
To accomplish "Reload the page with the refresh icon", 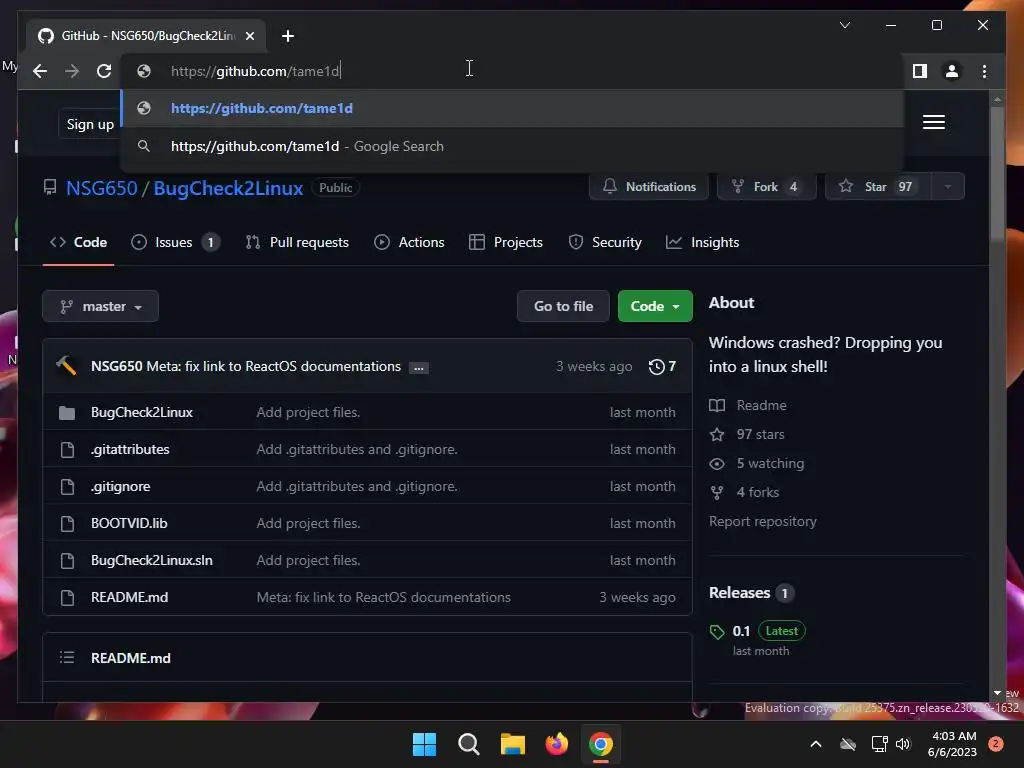I will click(104, 71).
